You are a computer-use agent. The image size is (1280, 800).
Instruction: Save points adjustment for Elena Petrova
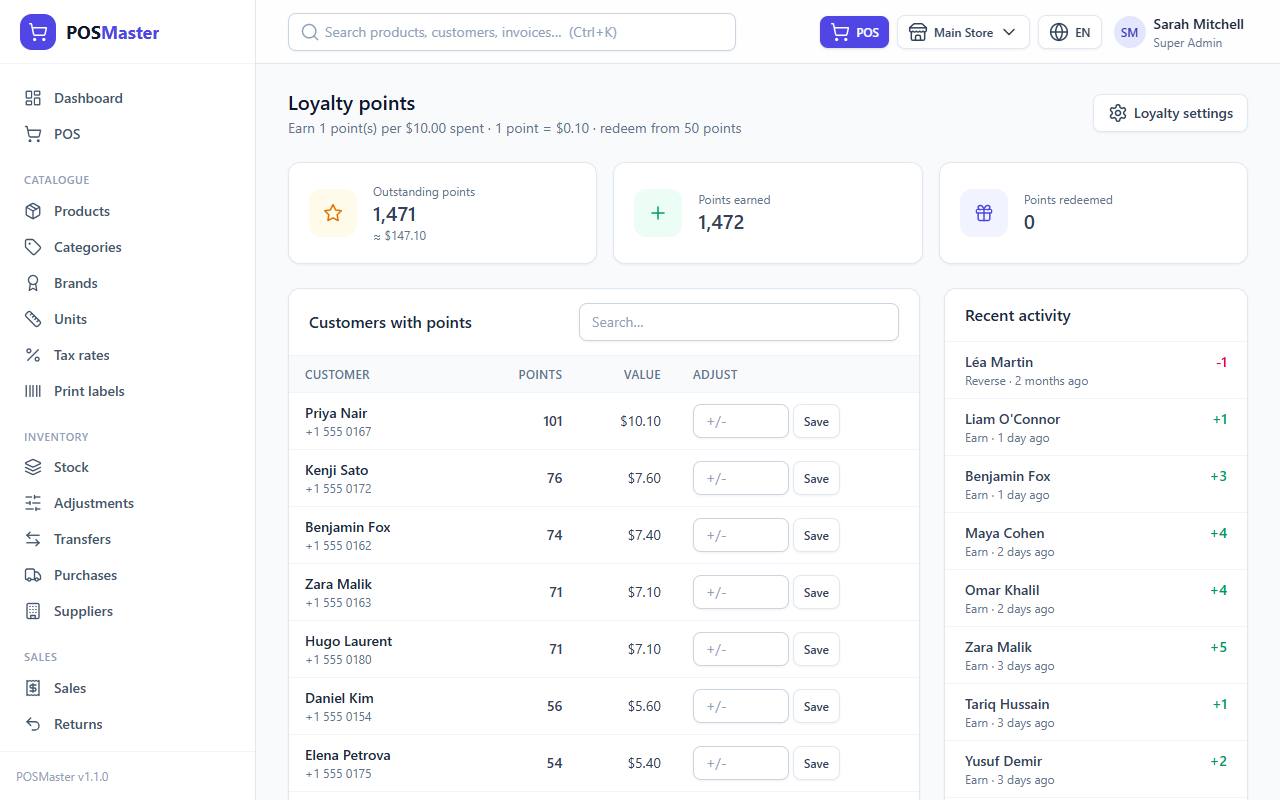(816, 763)
